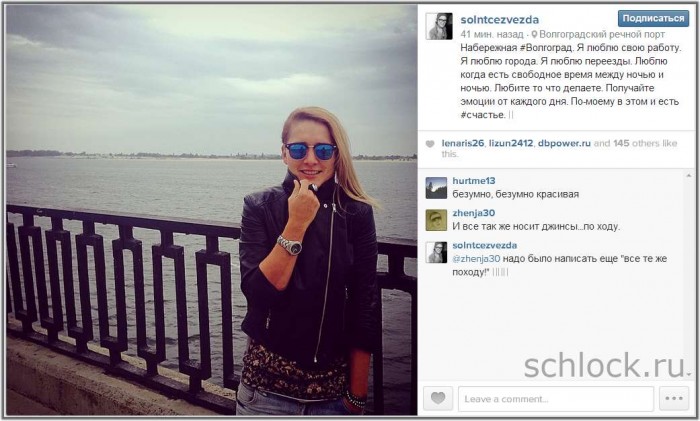Click the comments scrollbar up arrow
Image resolution: width=700 pixels, height=421 pixels.
coord(688,176)
